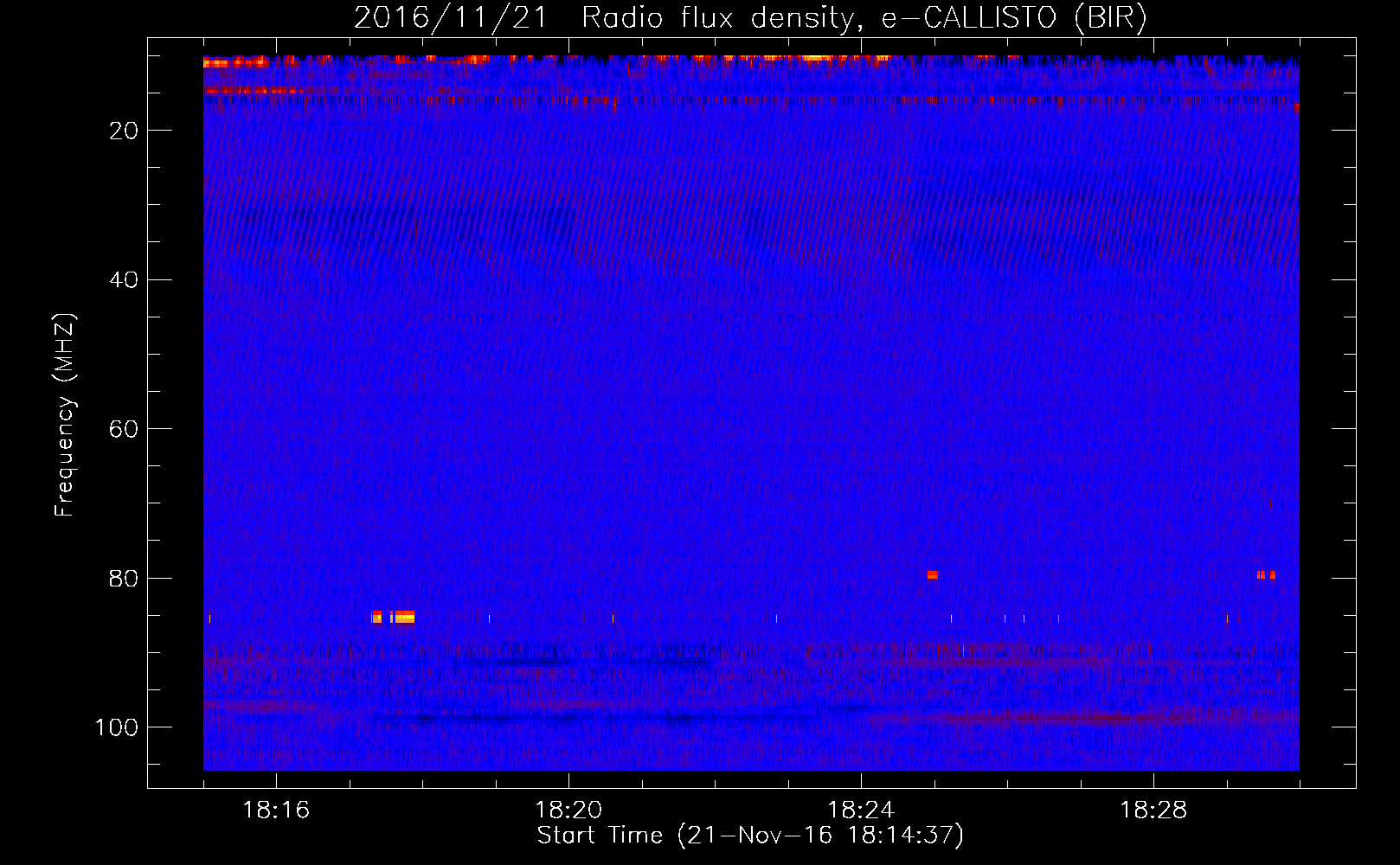1400x865 pixels.
Task: Select the "Frequency (MHZ)" y-axis label
Action: tap(65, 414)
